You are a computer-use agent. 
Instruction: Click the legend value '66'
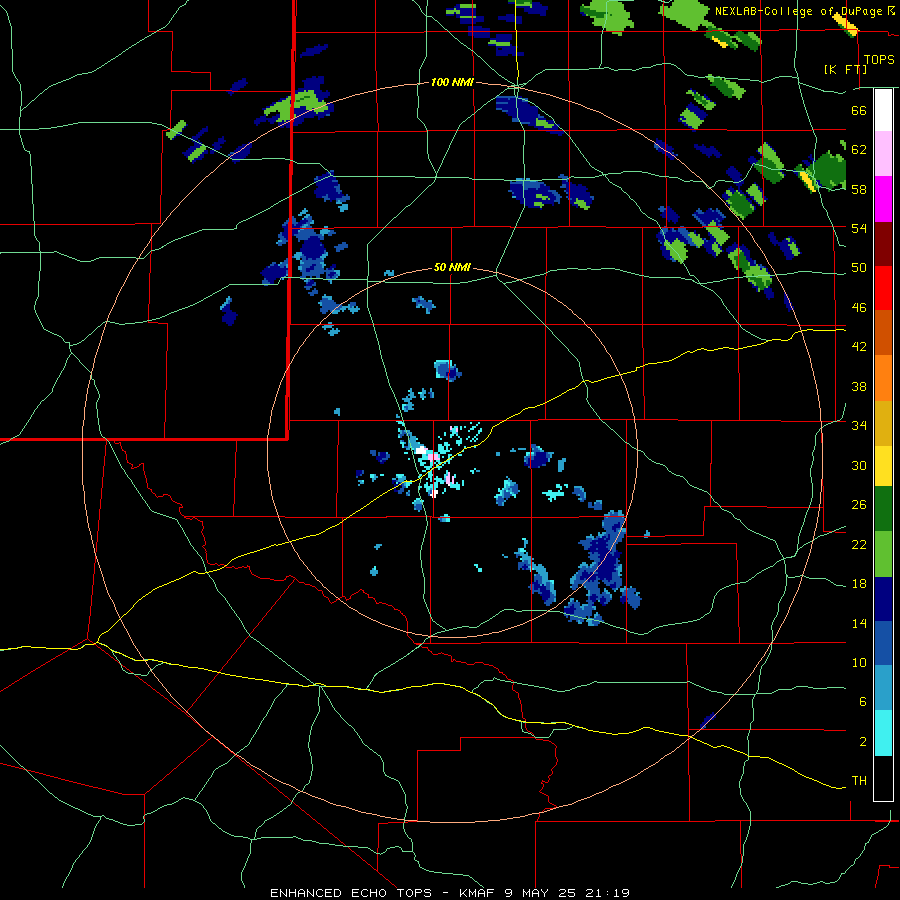tap(859, 111)
